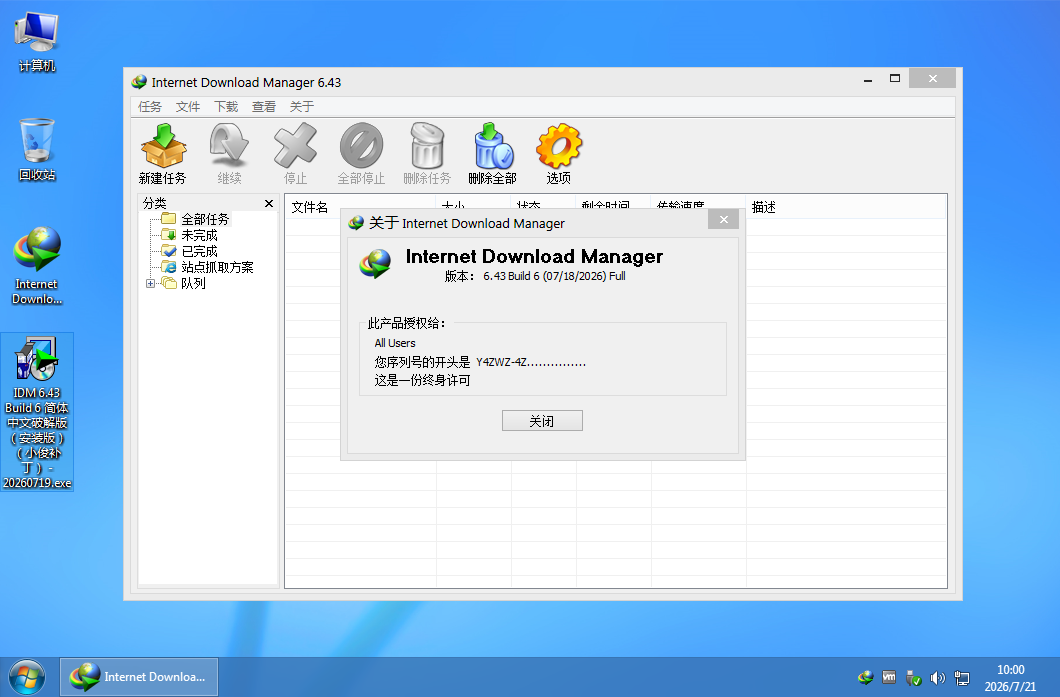The width and height of the screenshot is (1060, 697).
Task: Select 已完成 category
Action: (x=199, y=251)
